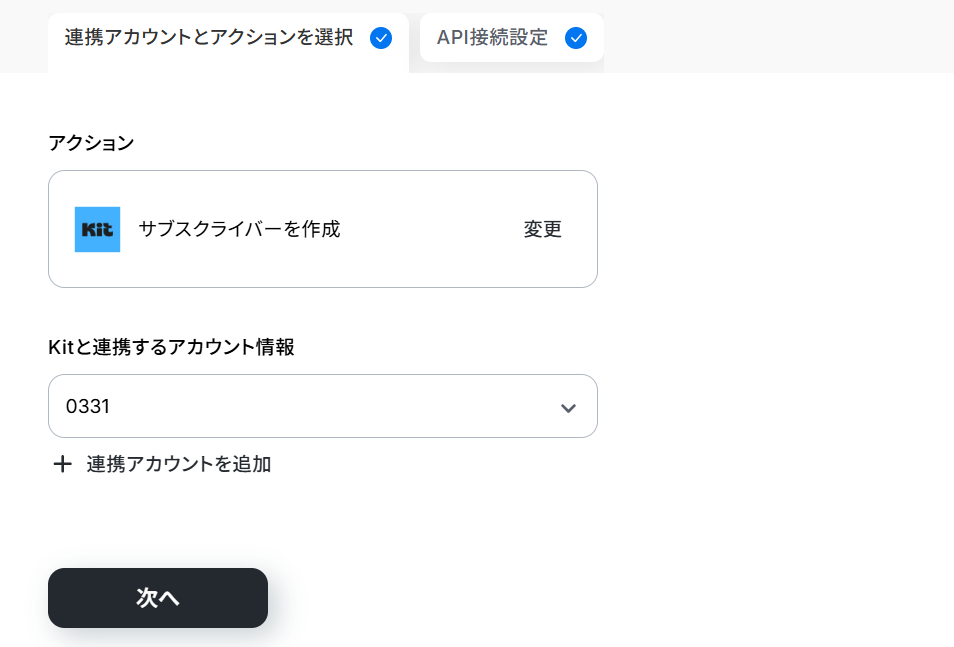
Task: Click the blue checkmark beside API接続設定
Action: pyautogui.click(x=575, y=38)
